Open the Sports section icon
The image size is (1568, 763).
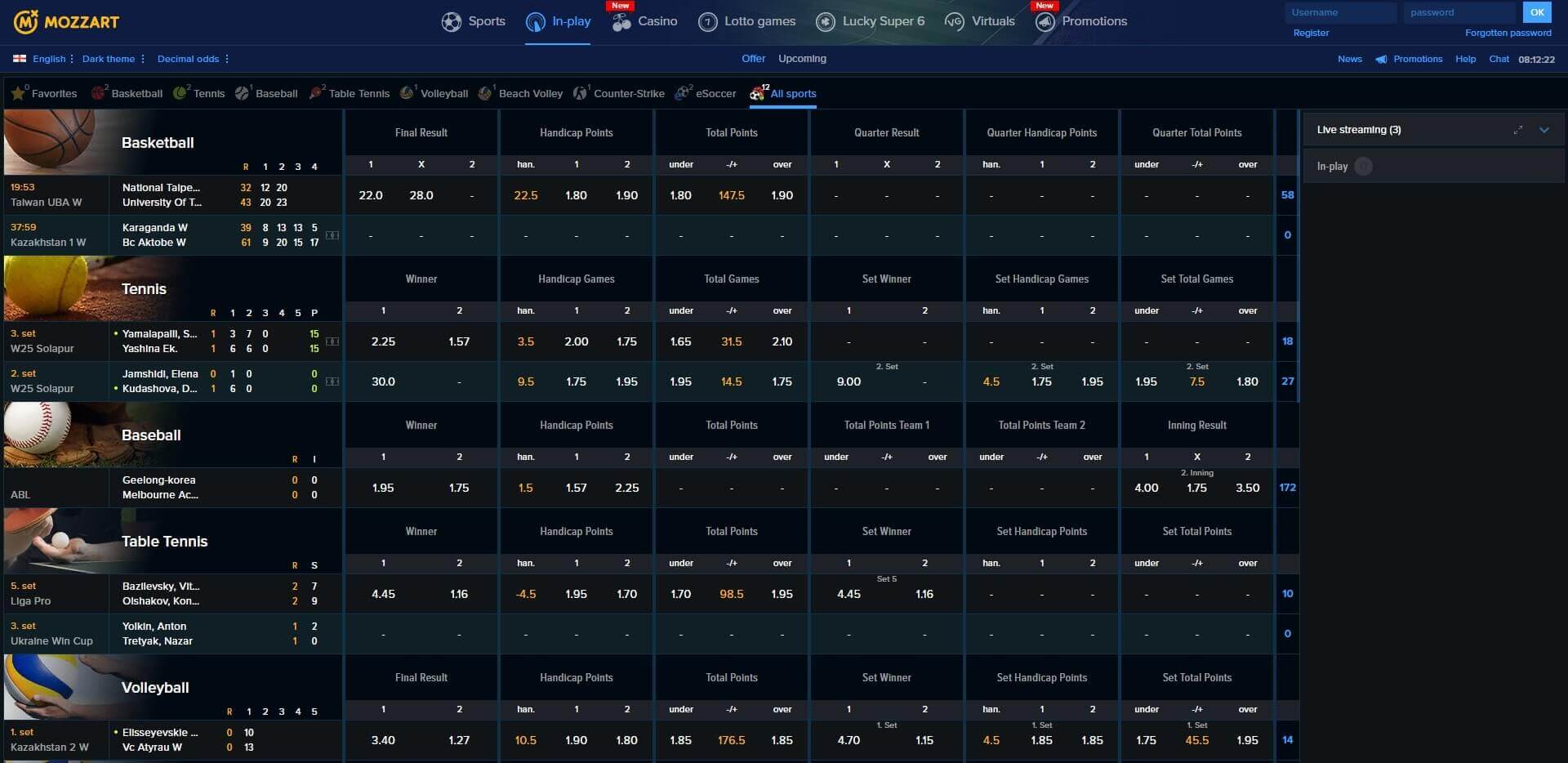tap(452, 20)
